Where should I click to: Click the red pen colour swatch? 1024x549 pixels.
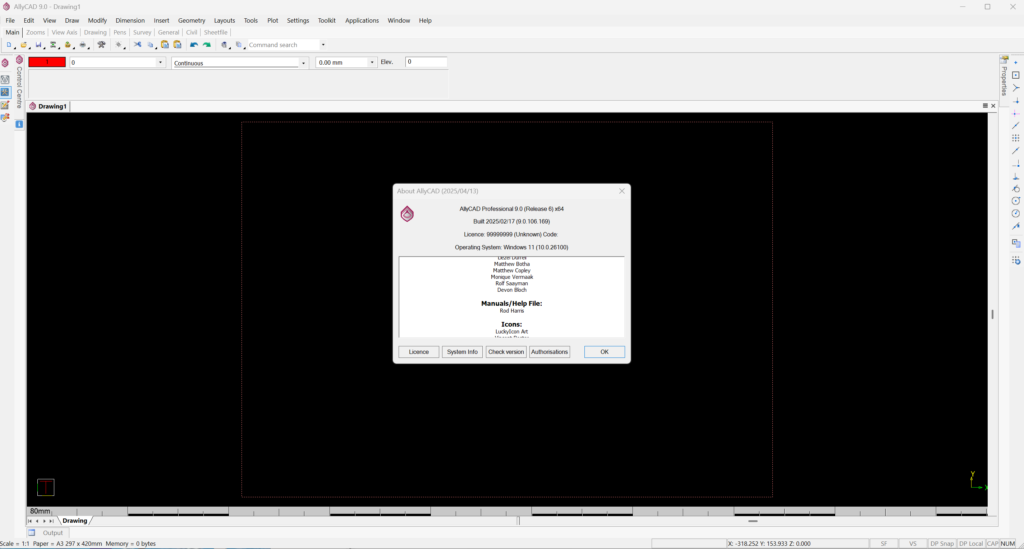(47, 62)
